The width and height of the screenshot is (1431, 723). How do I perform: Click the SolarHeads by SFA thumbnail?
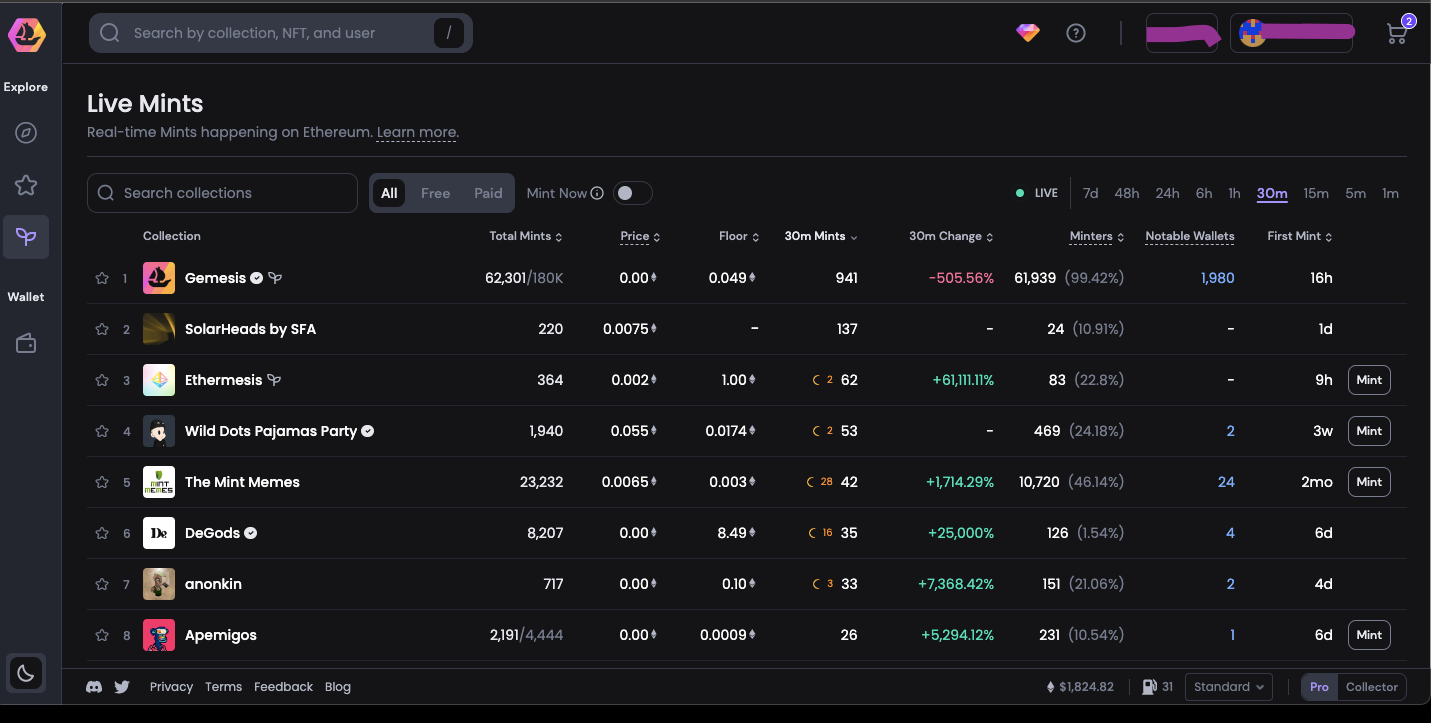point(159,329)
